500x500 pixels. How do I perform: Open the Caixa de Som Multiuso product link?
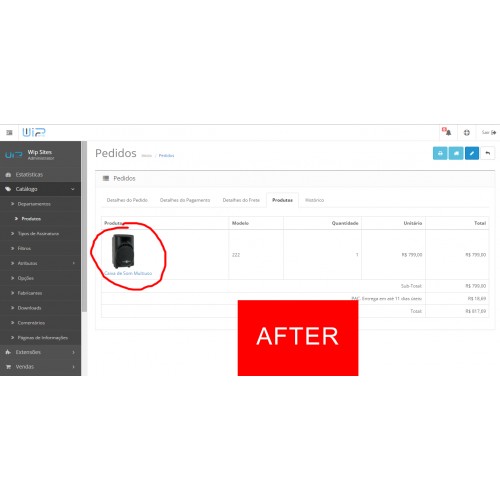128,273
